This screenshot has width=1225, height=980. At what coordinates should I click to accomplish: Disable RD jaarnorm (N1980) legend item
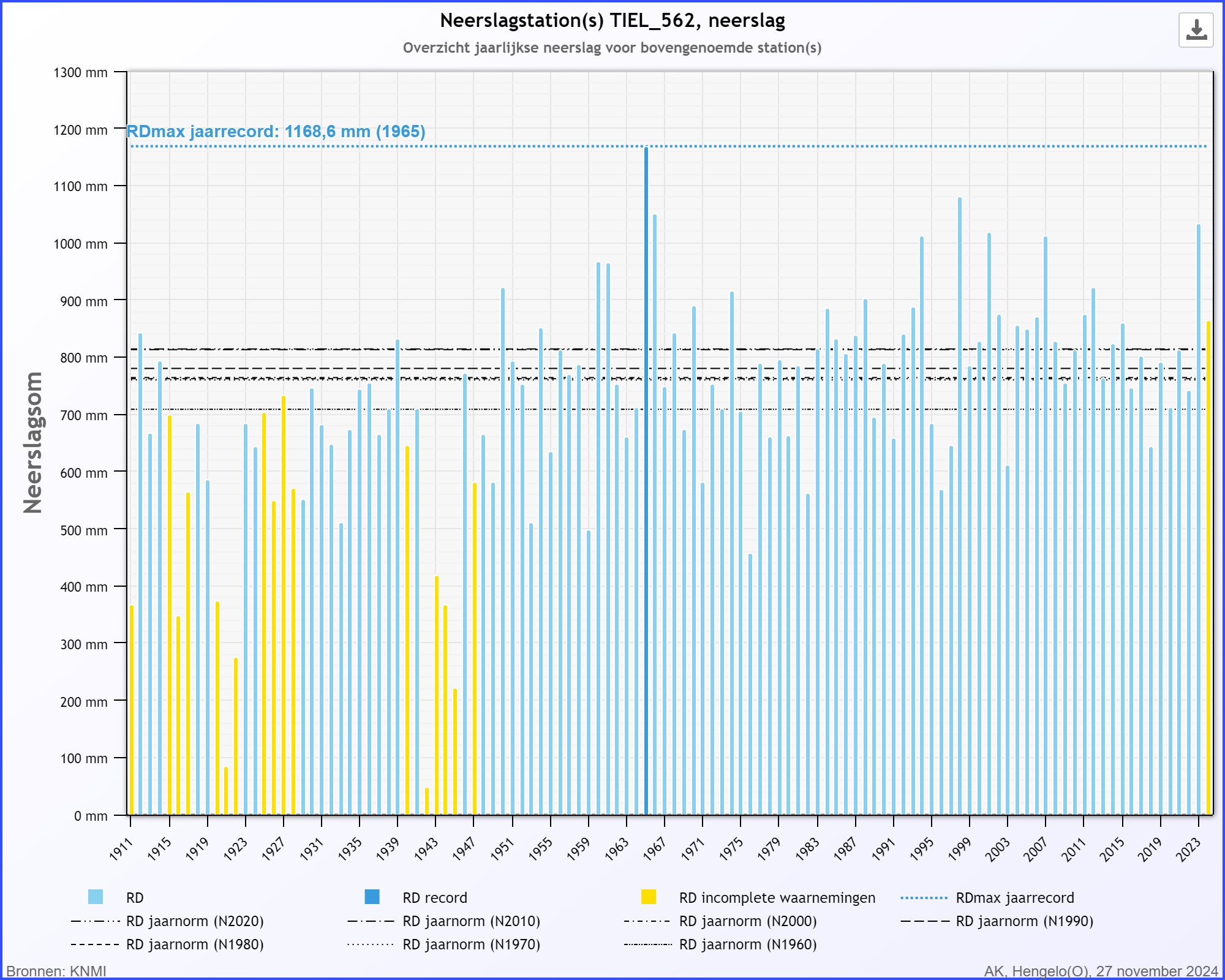tap(194, 944)
